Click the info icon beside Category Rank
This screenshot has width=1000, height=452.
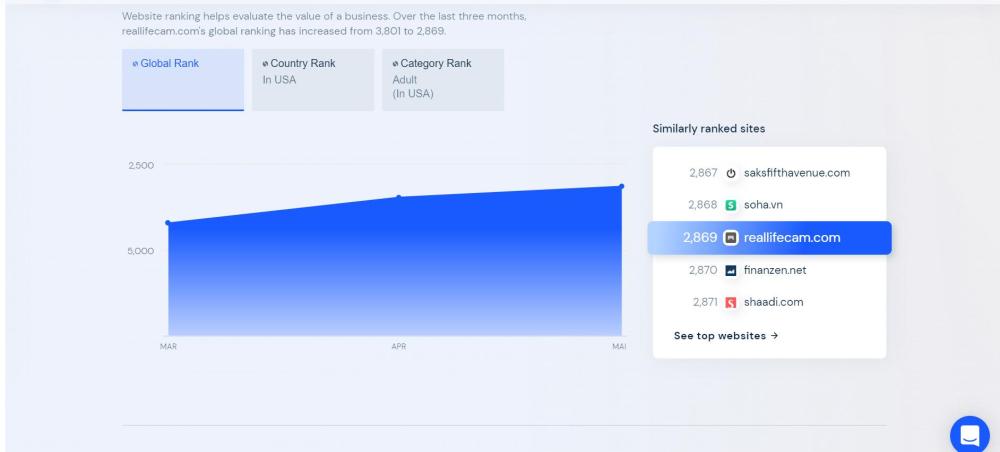[x=395, y=64]
